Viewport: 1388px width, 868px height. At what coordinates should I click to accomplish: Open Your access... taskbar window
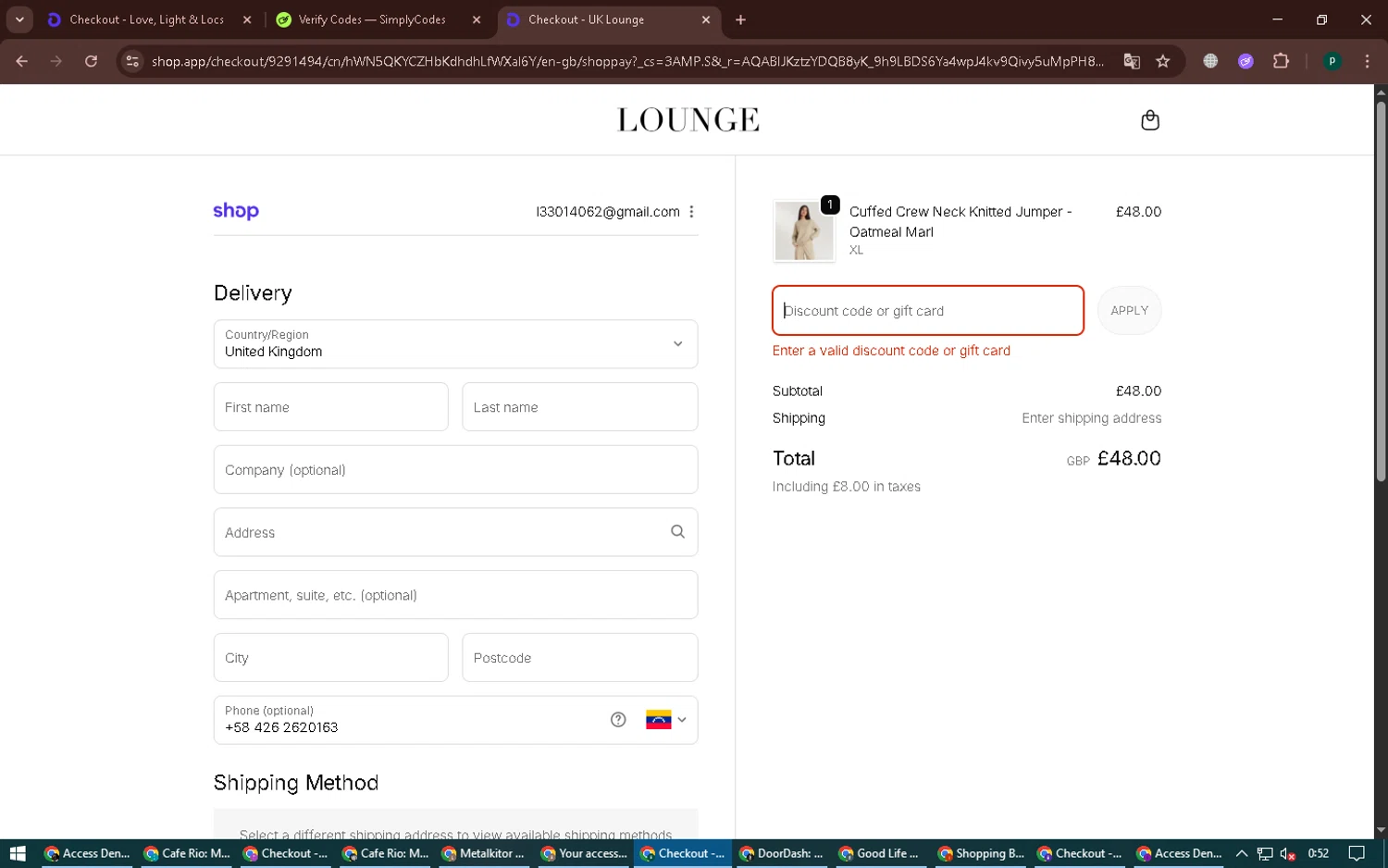pos(583,853)
